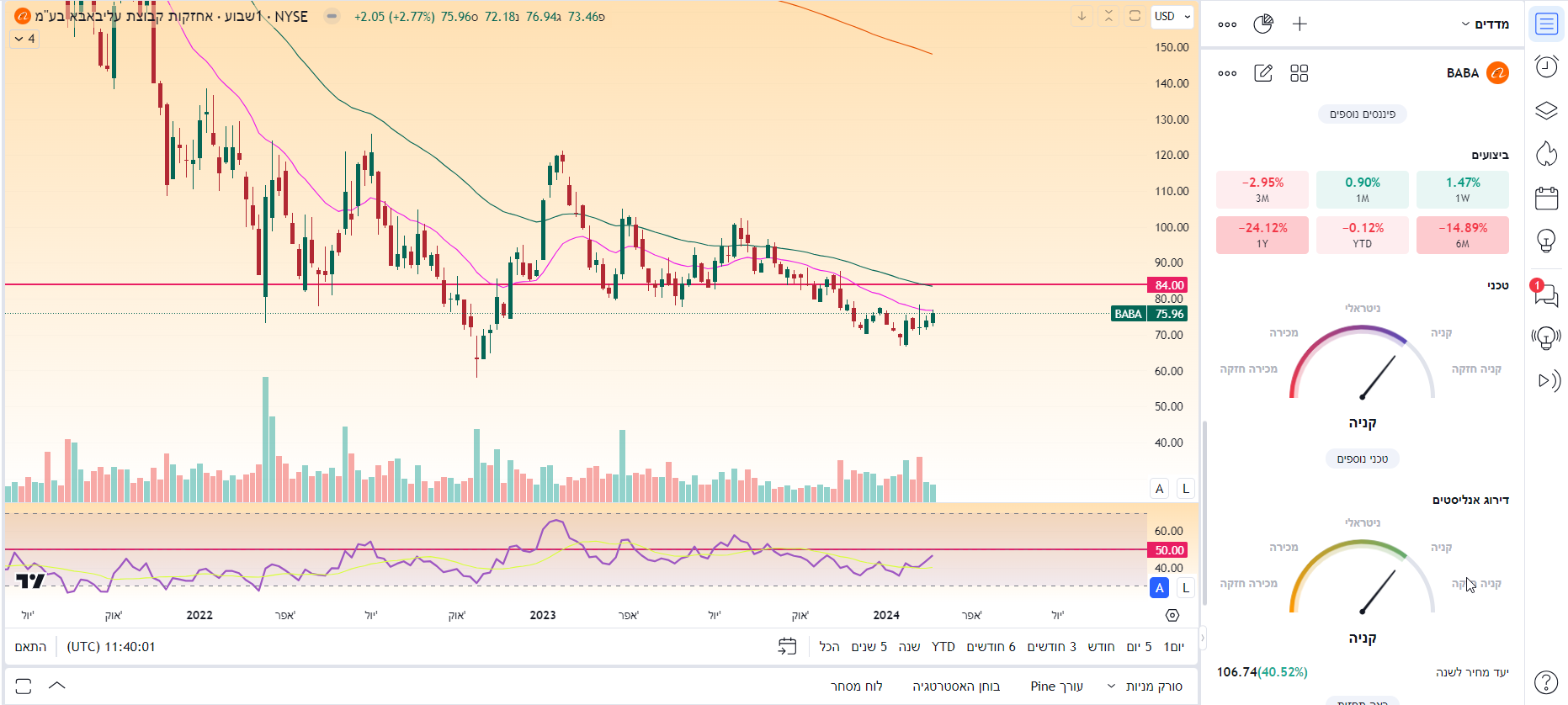Image resolution: width=1568 pixels, height=705 pixels.
Task: Open BABA details more options dots
Action: click(1227, 73)
